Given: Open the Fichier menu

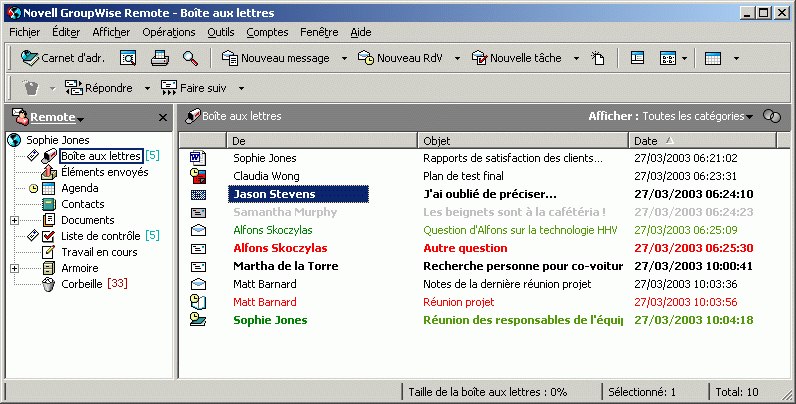Looking at the screenshot, I should click(x=24, y=32).
